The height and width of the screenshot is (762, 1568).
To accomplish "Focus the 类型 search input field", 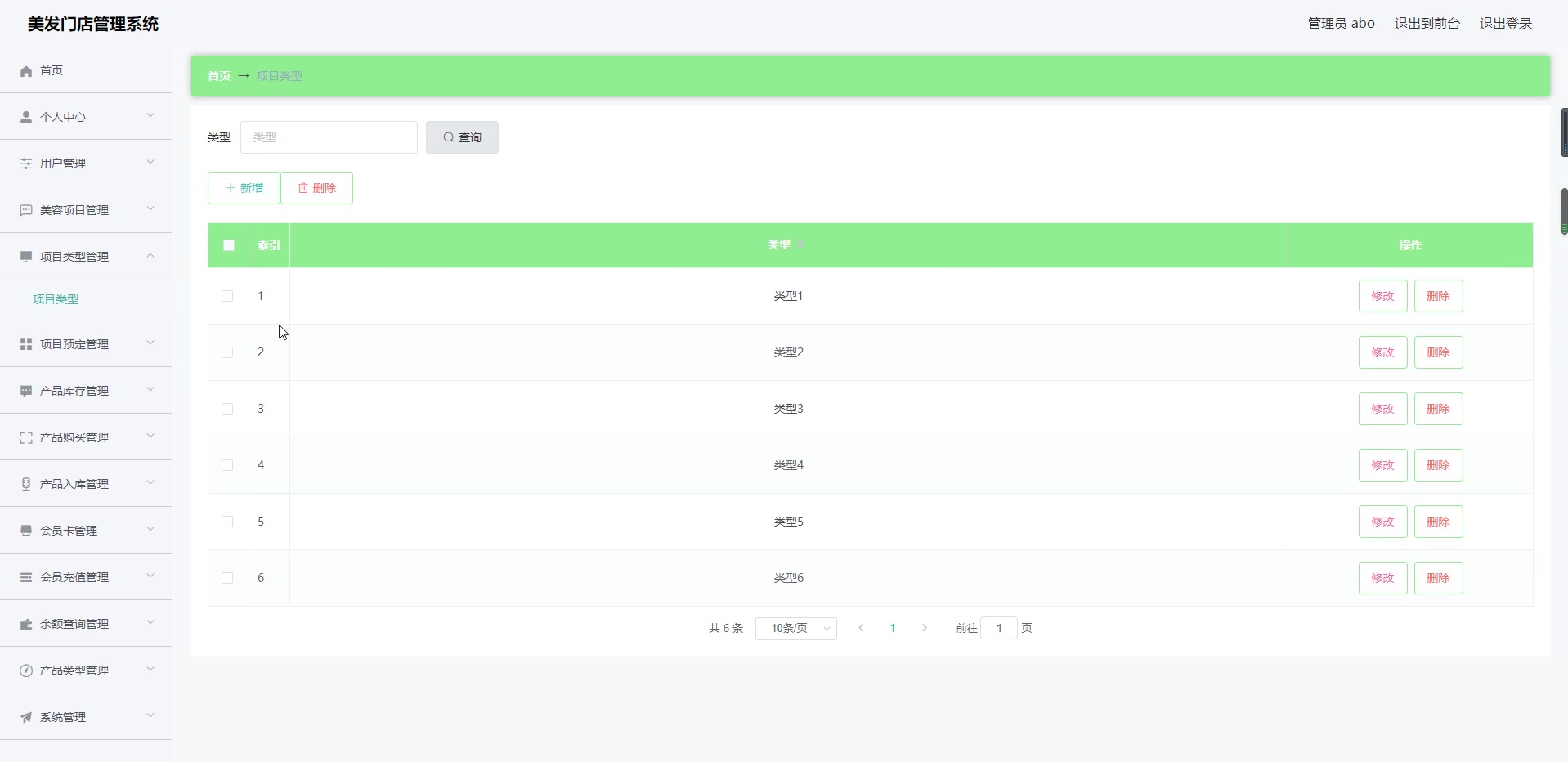I will click(x=329, y=137).
